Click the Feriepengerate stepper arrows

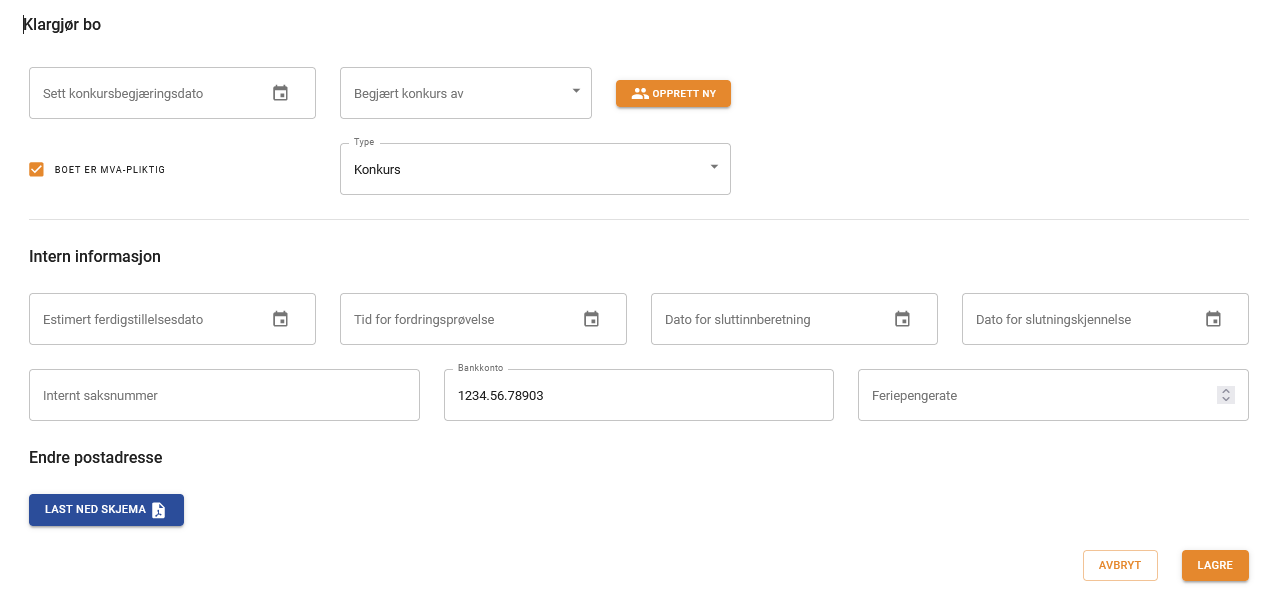[x=1226, y=395]
